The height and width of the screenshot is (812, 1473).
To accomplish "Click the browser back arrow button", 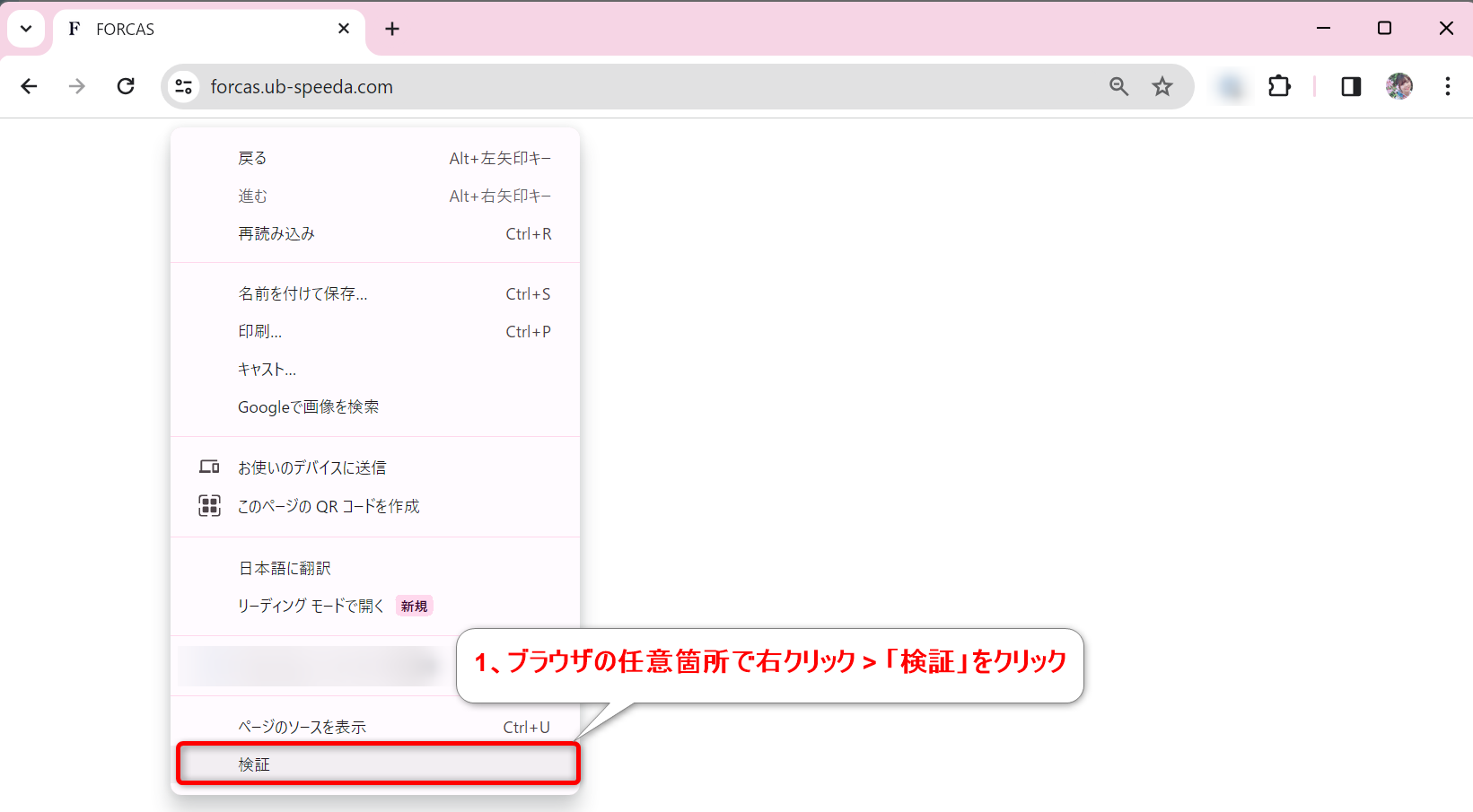I will point(29,86).
